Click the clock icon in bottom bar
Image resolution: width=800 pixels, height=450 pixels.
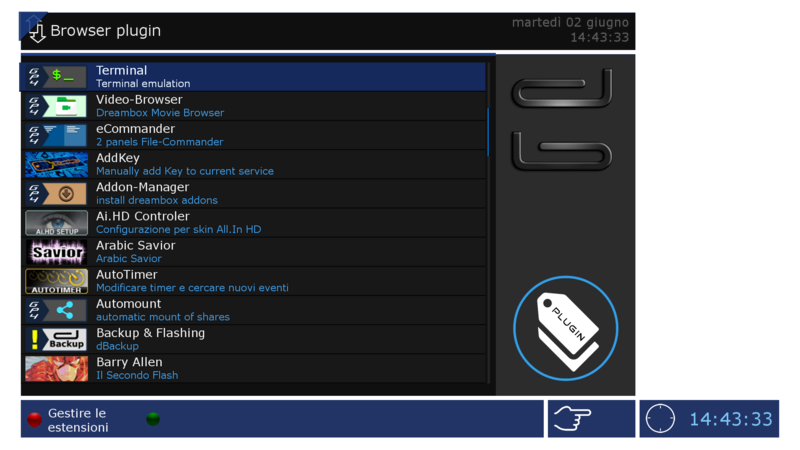coord(660,418)
